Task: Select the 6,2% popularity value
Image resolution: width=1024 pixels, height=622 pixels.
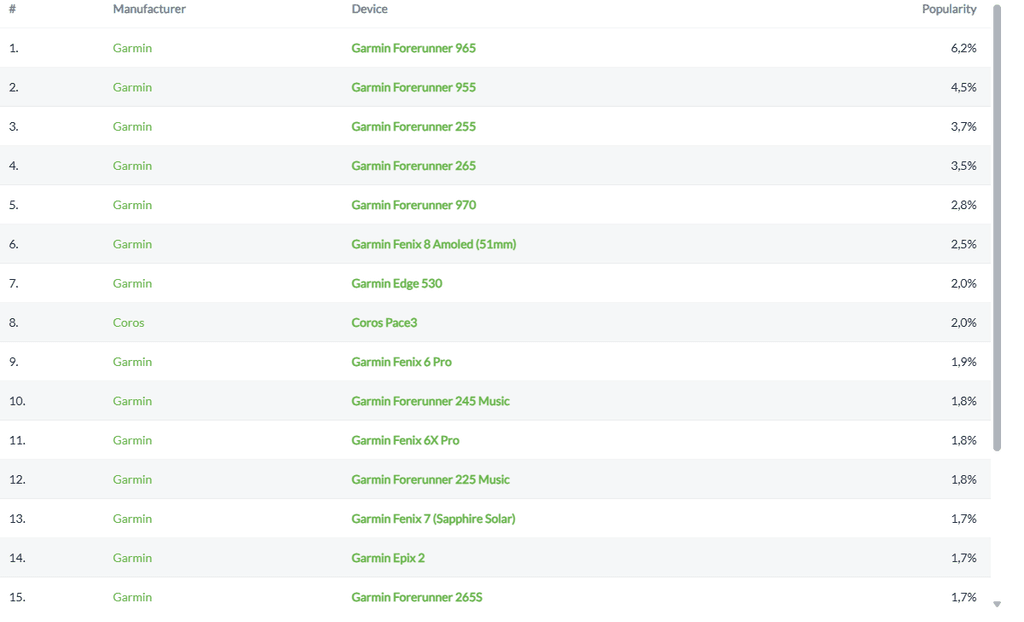Action: pyautogui.click(x=963, y=48)
